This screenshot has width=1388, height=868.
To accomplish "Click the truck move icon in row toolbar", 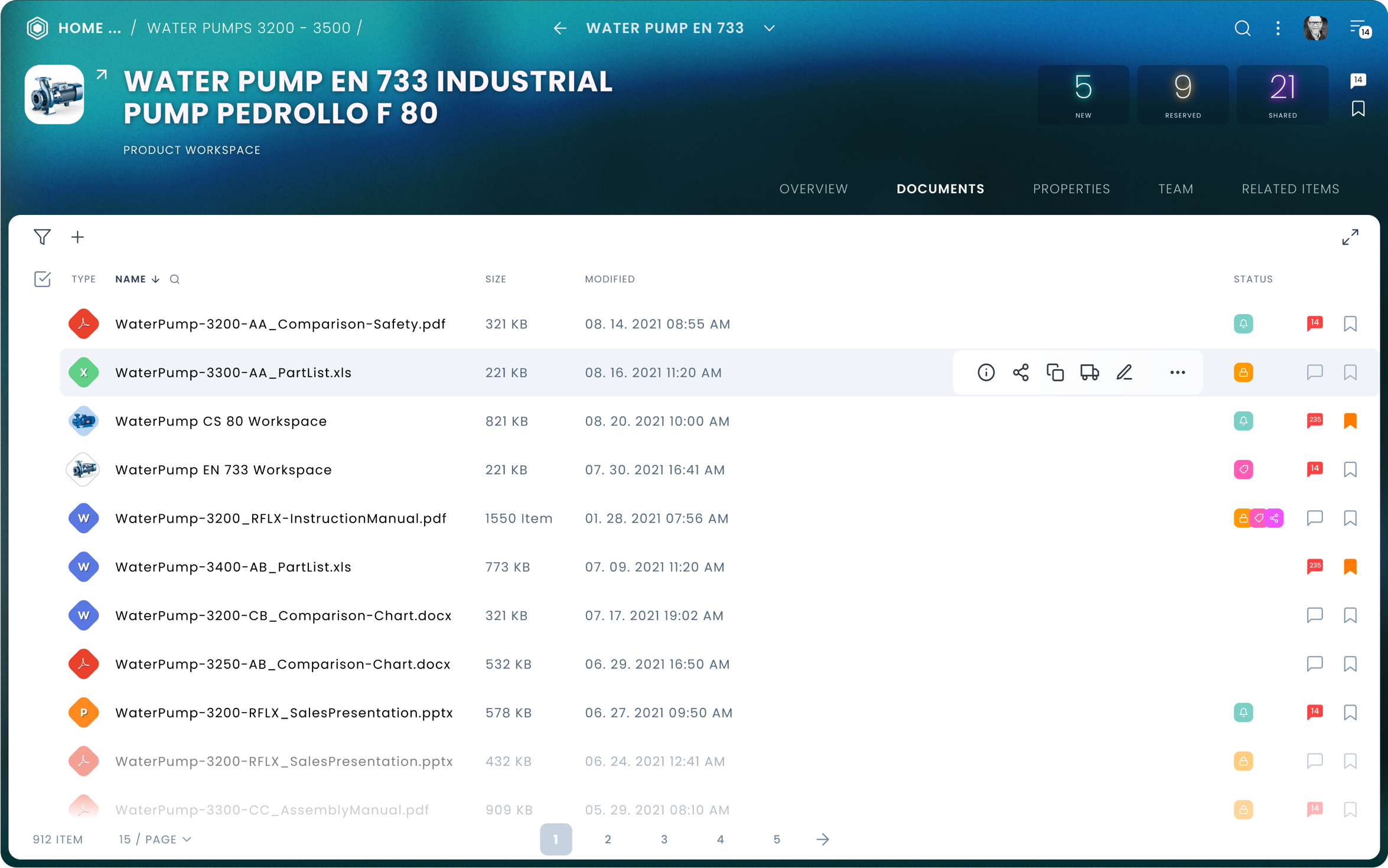I will (x=1089, y=372).
